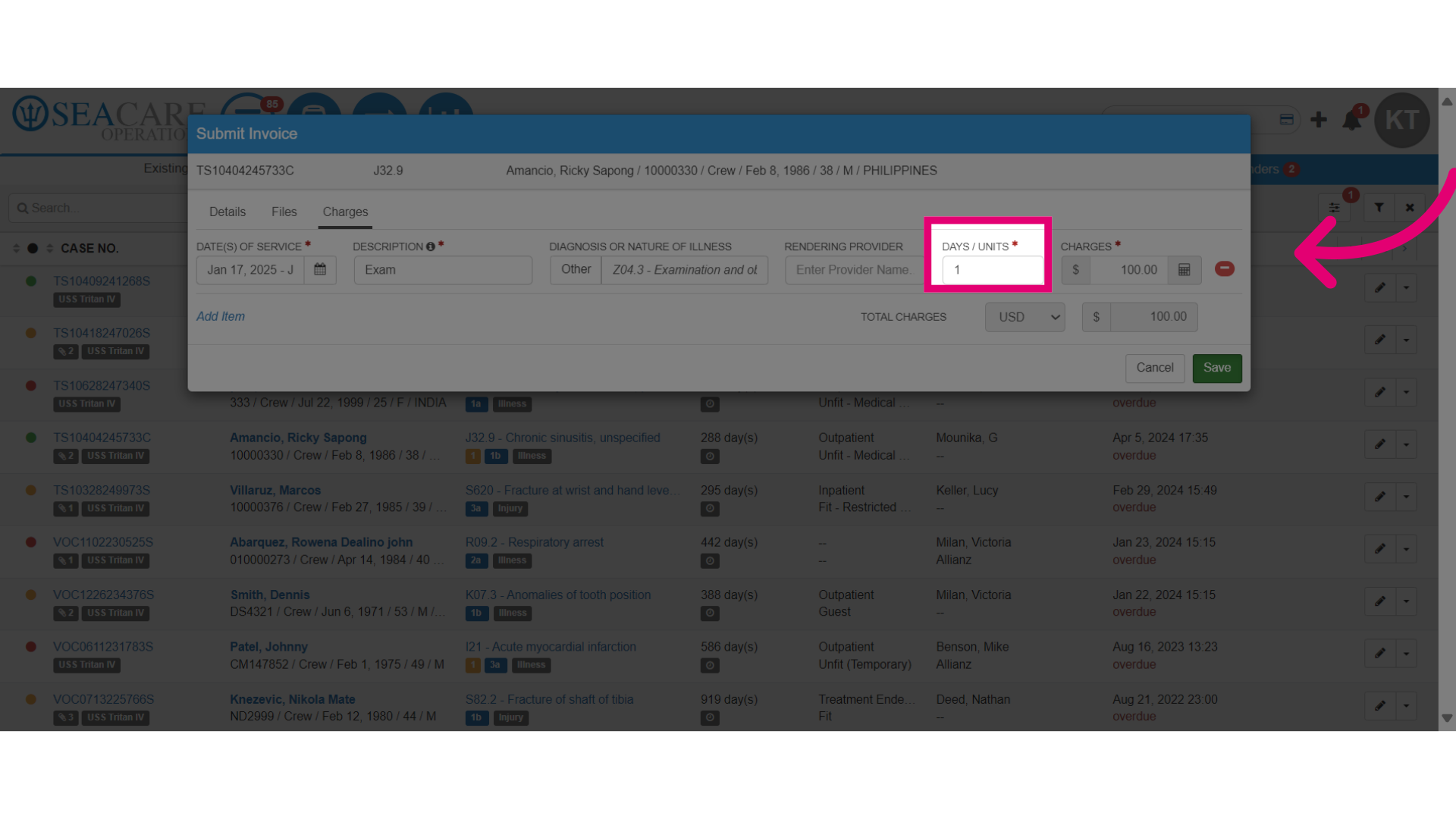The height and width of the screenshot is (819, 1456).
Task: Open diagnosis link R09.2 - Respiratory arrest
Action: point(535,542)
